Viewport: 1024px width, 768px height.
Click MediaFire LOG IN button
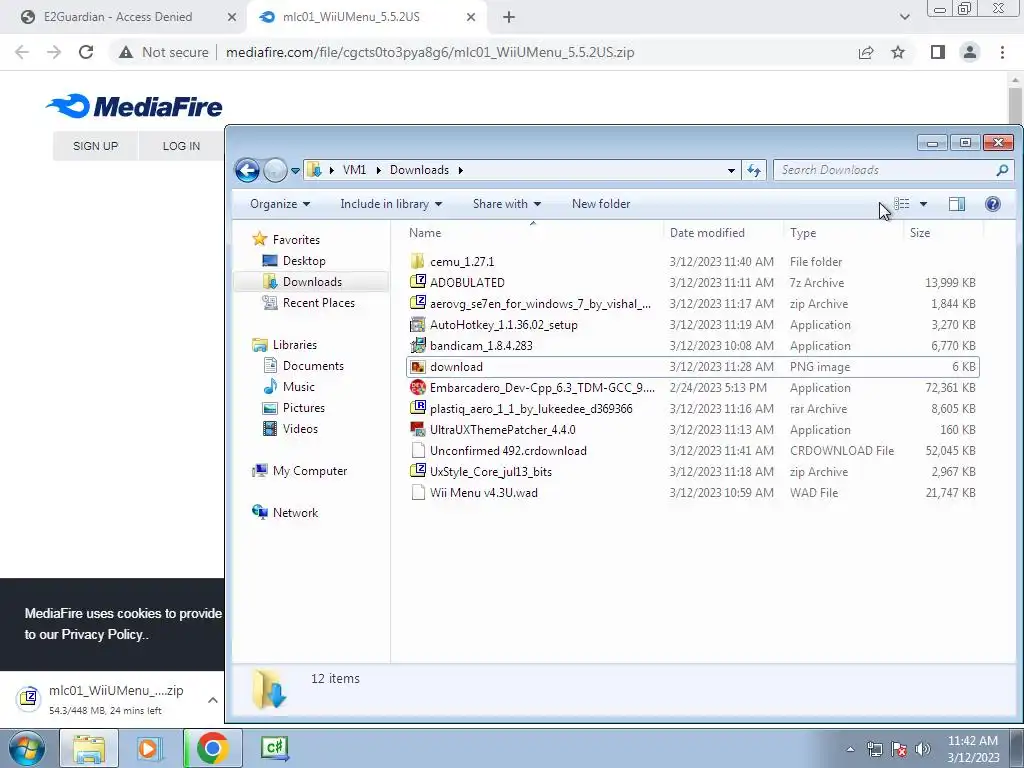click(x=182, y=146)
